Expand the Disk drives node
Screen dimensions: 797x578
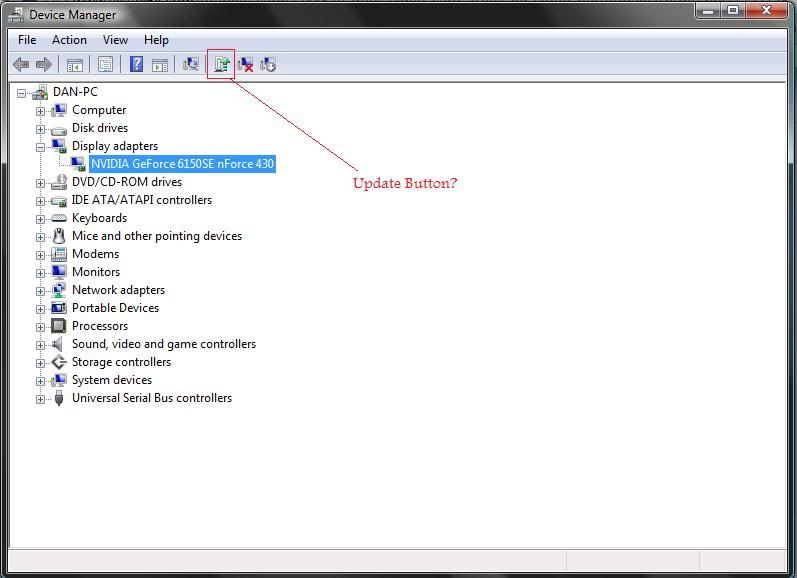pyautogui.click(x=40, y=129)
